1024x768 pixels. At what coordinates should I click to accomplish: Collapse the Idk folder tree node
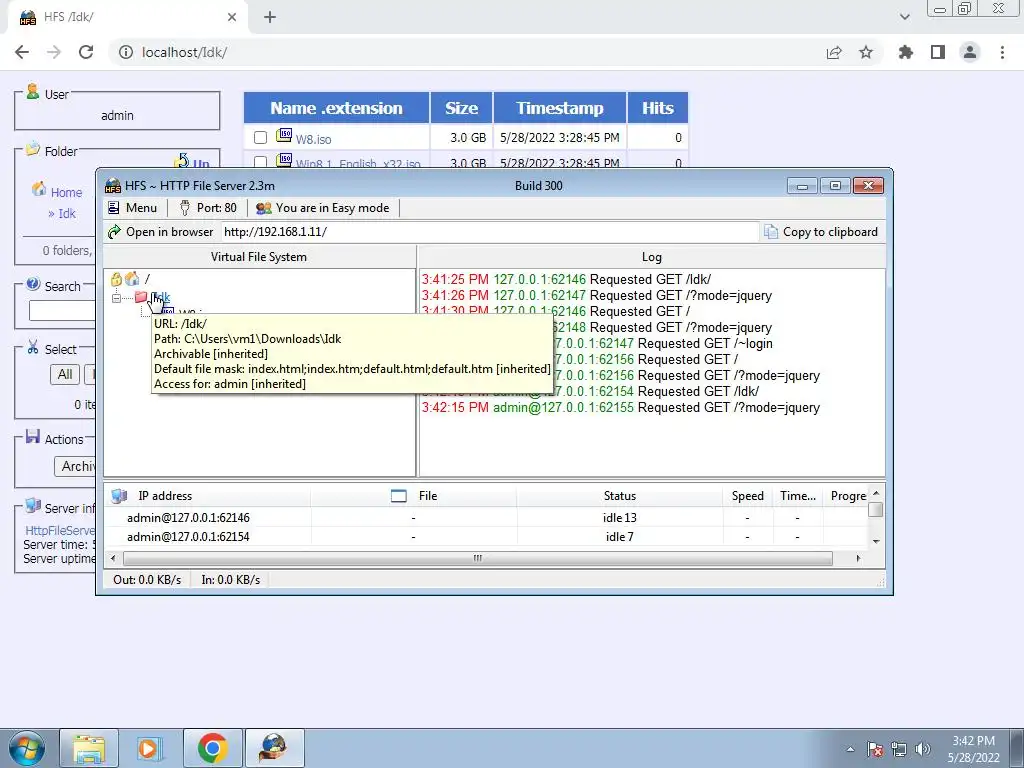[x=116, y=298]
